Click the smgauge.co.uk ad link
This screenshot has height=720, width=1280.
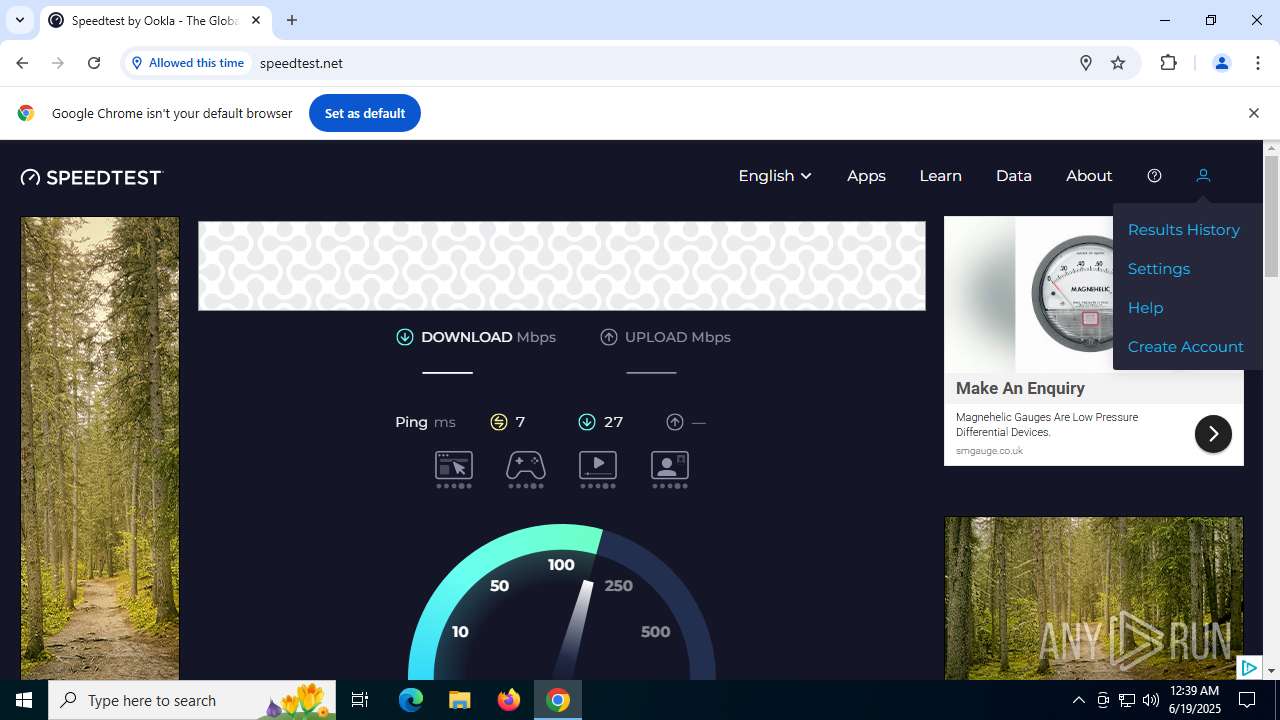pos(989,451)
